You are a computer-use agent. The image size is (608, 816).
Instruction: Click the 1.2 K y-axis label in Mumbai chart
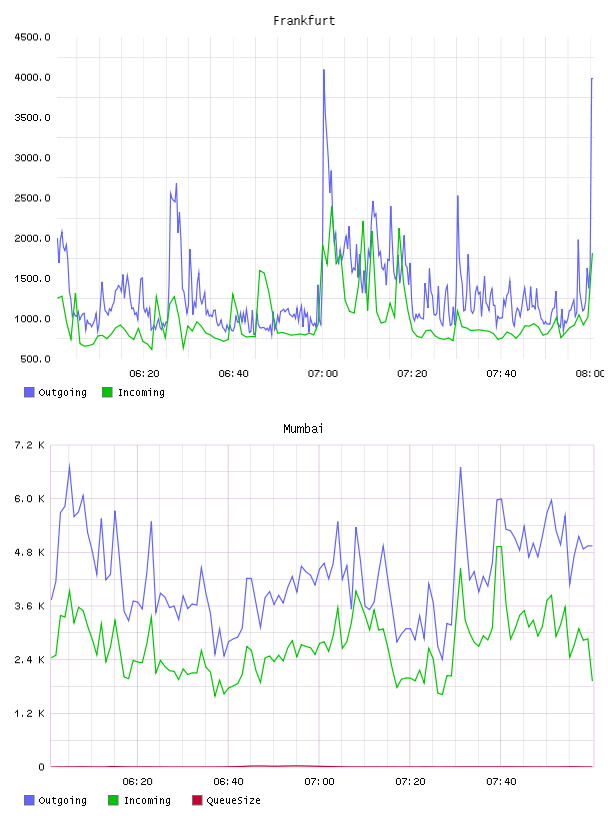point(29,713)
